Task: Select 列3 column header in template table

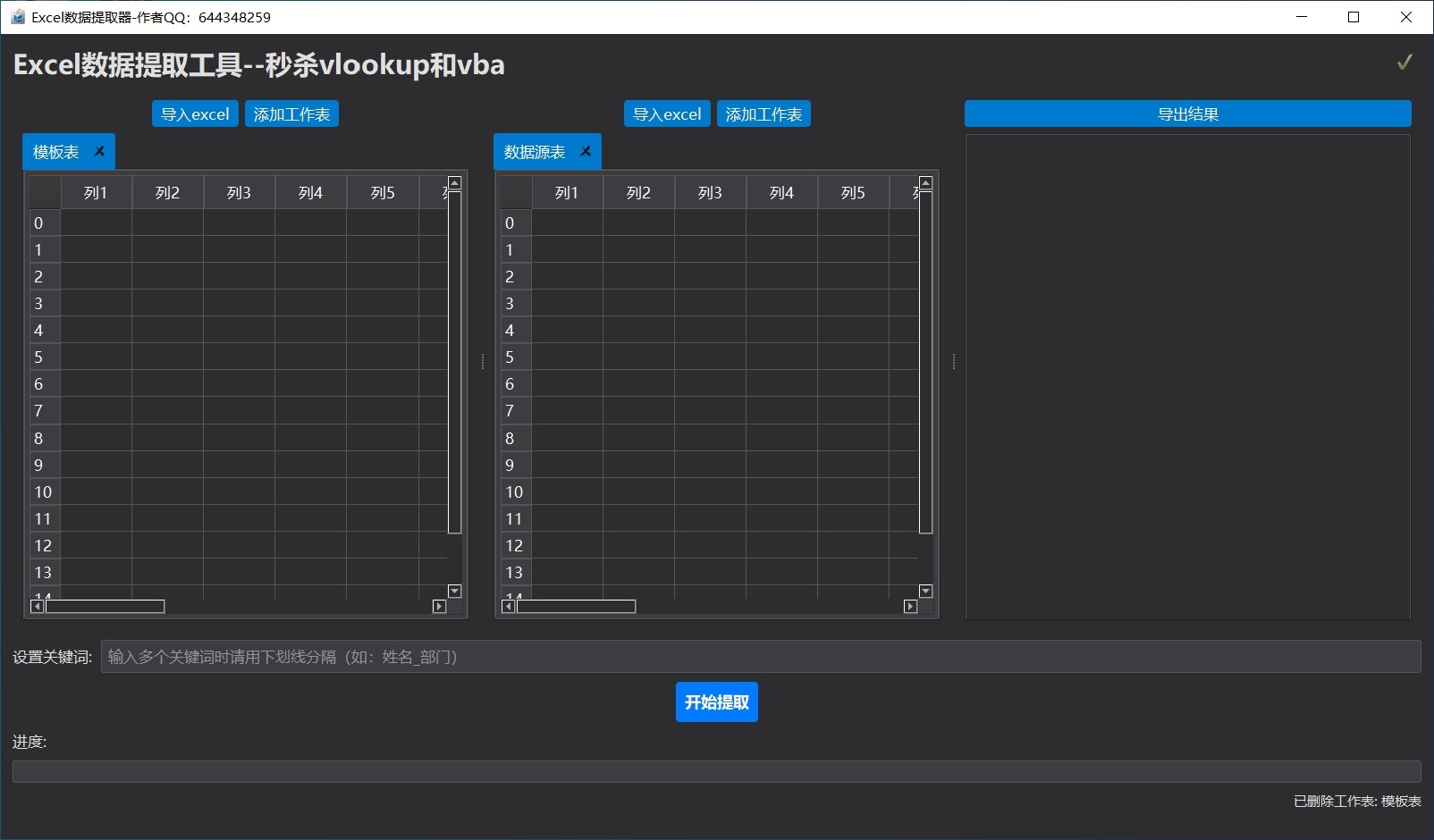Action: 239,193
